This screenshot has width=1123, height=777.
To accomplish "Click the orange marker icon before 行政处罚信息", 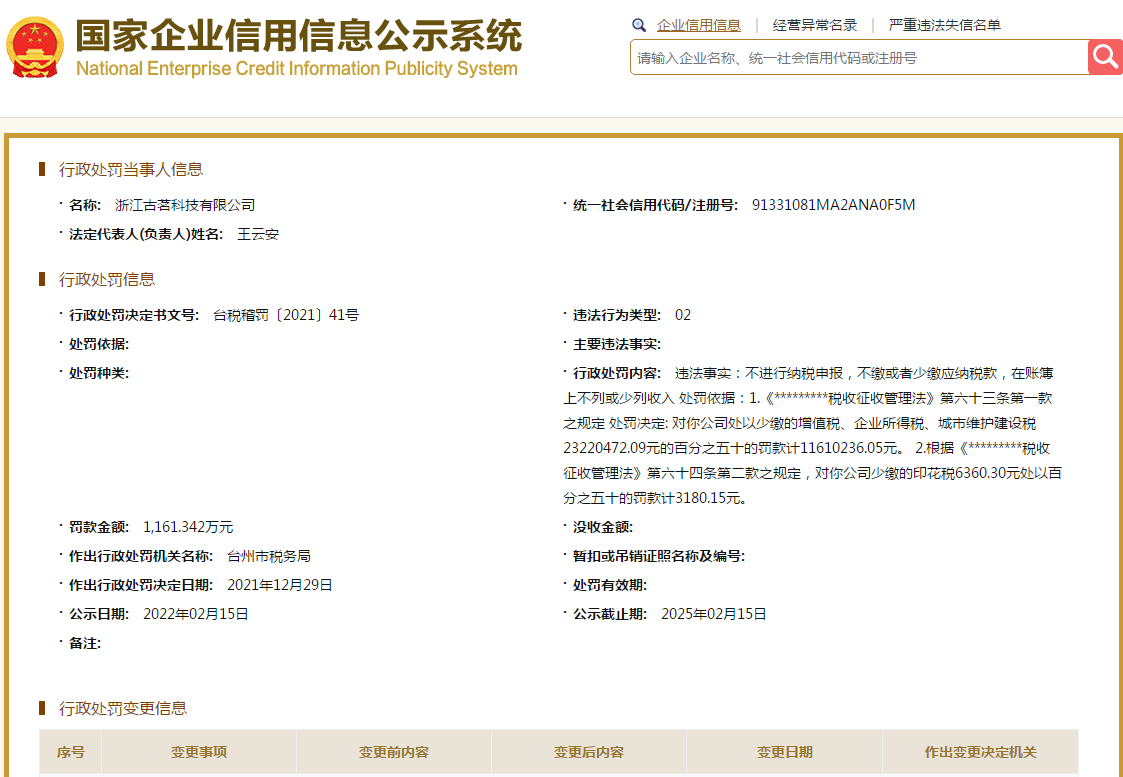I will pos(43,279).
